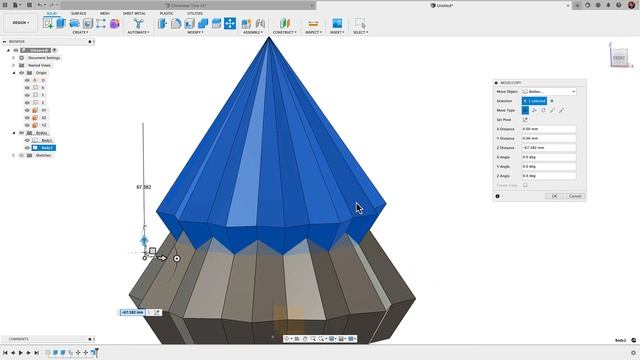Click the Measure inspect icon

tap(313, 23)
